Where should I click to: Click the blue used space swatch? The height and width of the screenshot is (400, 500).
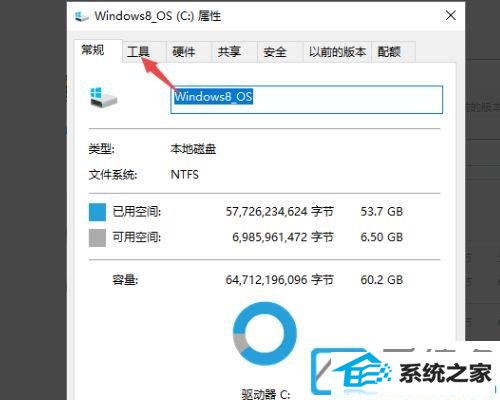(97, 212)
